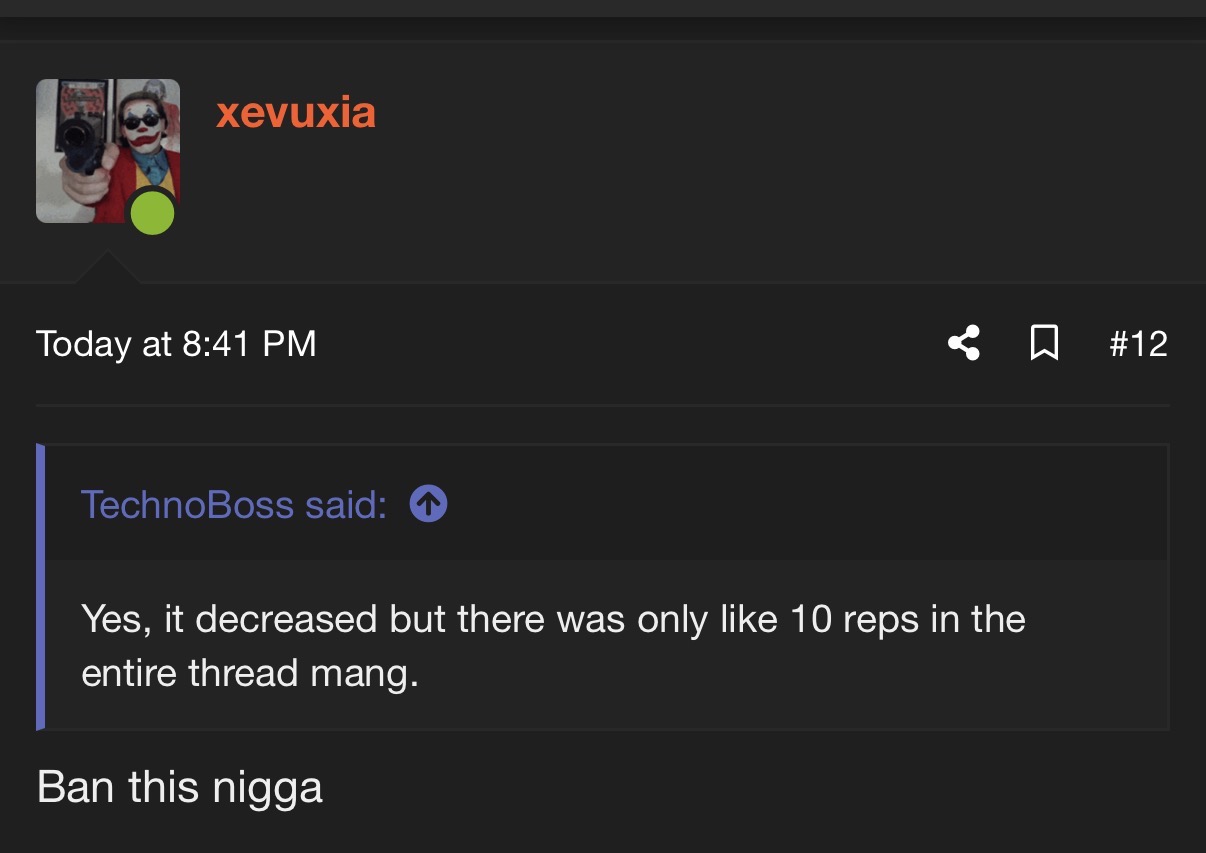Viewport: 1206px width, 853px height.
Task: Click the empty area right of the quote attribution
Action: pos(800,505)
